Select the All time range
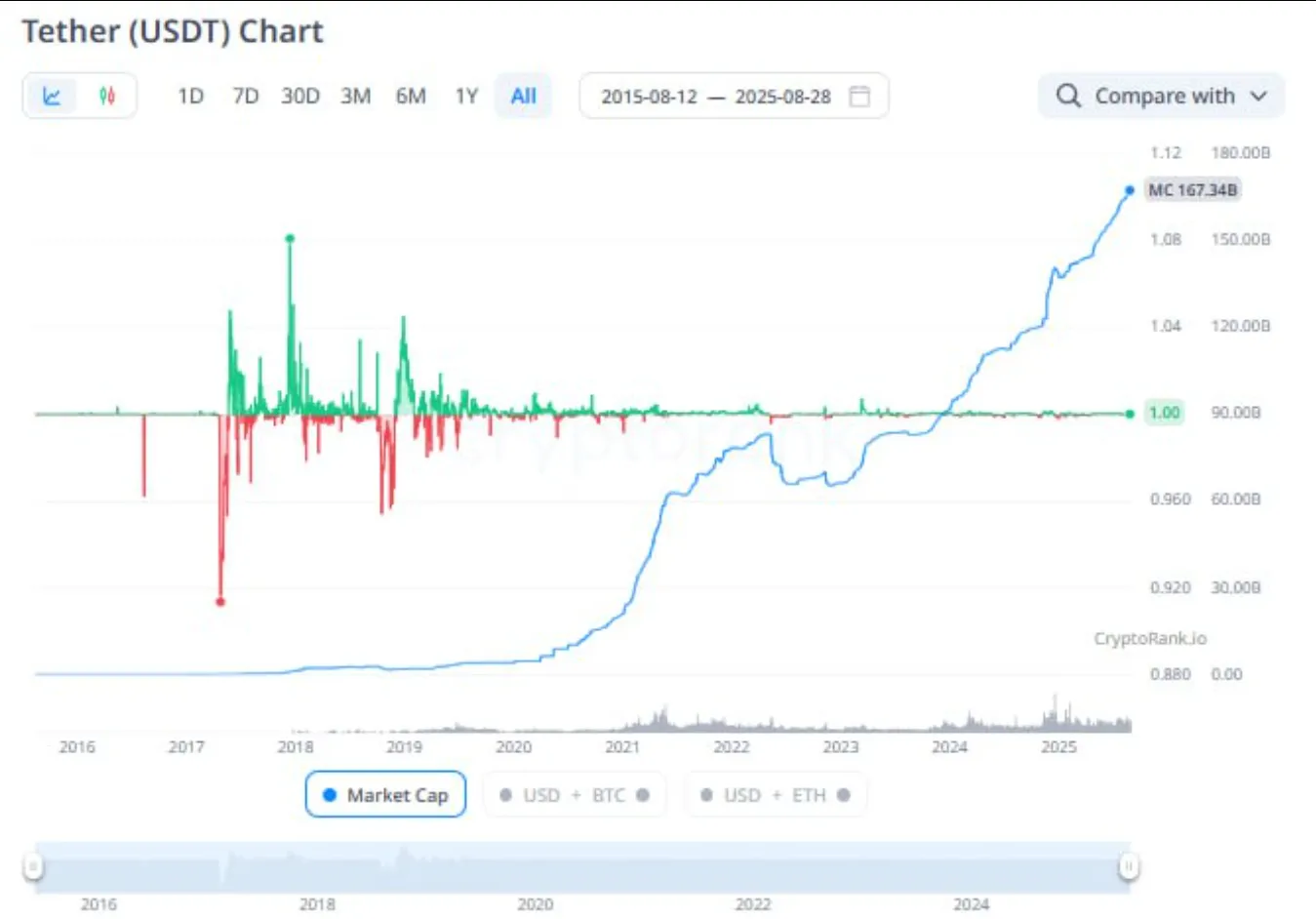Image resolution: width=1316 pixels, height=919 pixels. 523,96
